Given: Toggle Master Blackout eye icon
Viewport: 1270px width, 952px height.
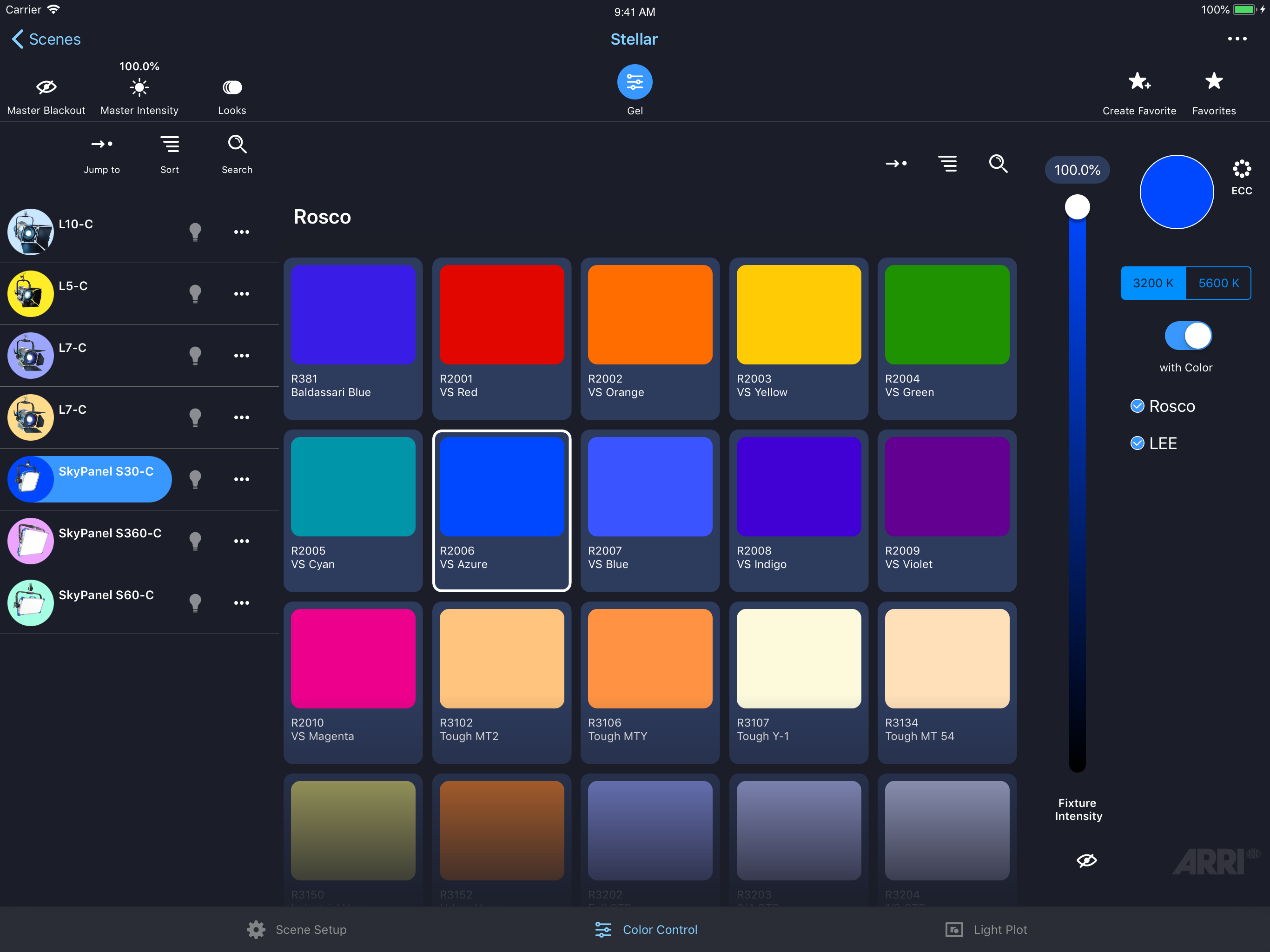Looking at the screenshot, I should pos(46,87).
